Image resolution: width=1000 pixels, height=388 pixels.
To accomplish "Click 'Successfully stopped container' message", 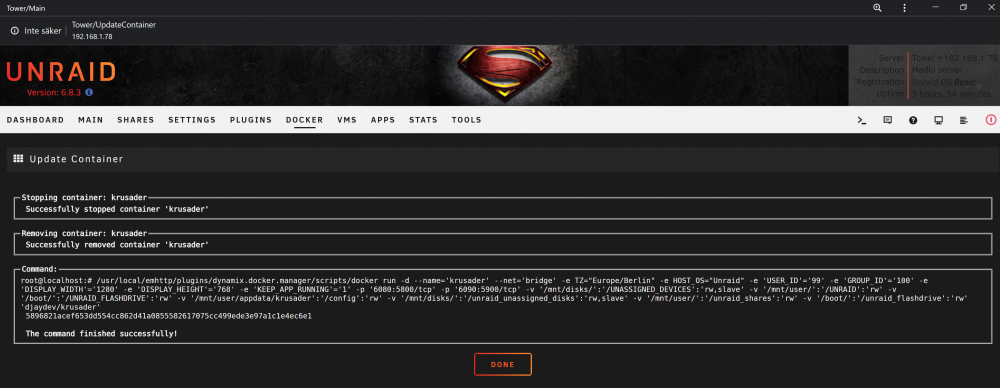I will [x=117, y=209].
